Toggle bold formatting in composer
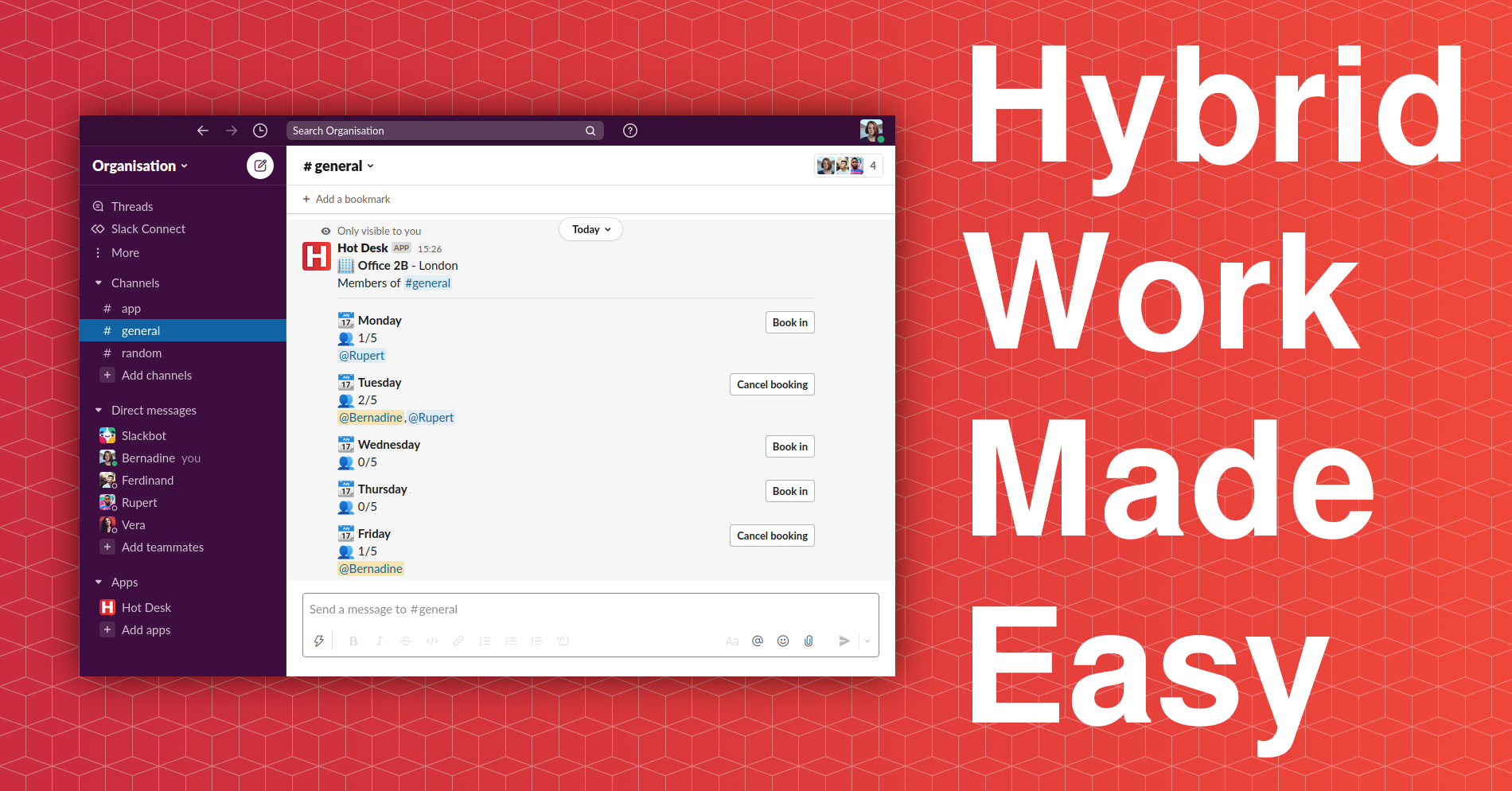This screenshot has height=791, width=1512. click(353, 641)
